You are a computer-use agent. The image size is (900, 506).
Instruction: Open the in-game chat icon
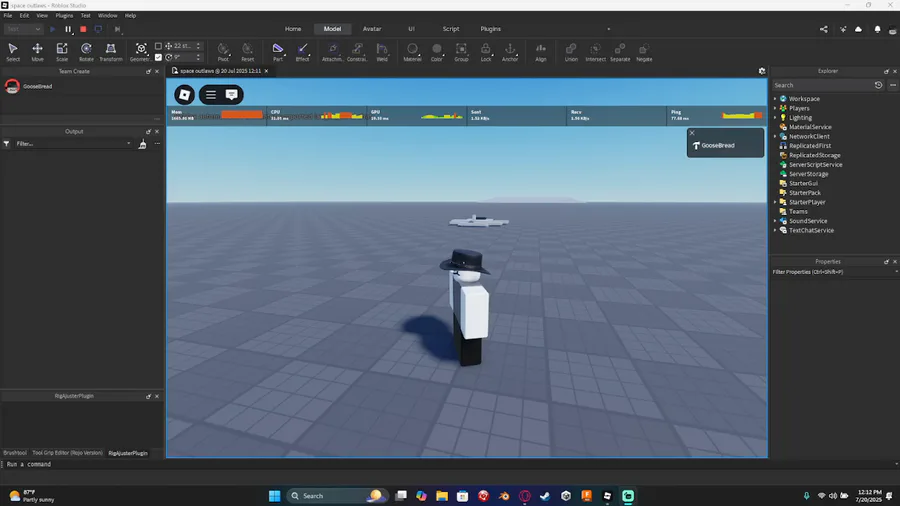tap(232, 95)
